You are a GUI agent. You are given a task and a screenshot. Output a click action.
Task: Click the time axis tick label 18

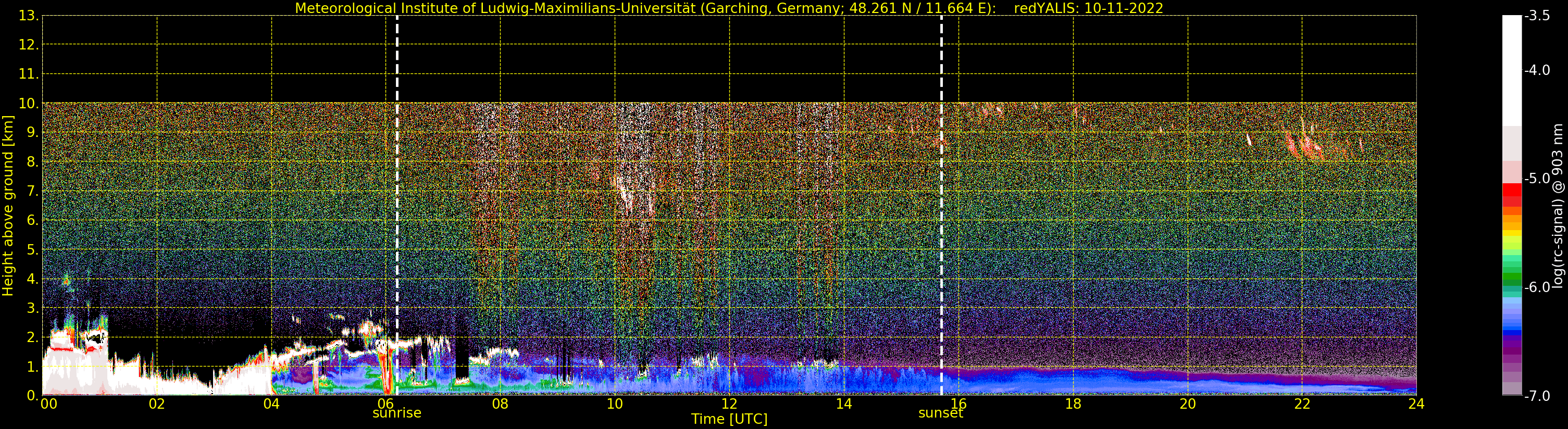pyautogui.click(x=1073, y=404)
